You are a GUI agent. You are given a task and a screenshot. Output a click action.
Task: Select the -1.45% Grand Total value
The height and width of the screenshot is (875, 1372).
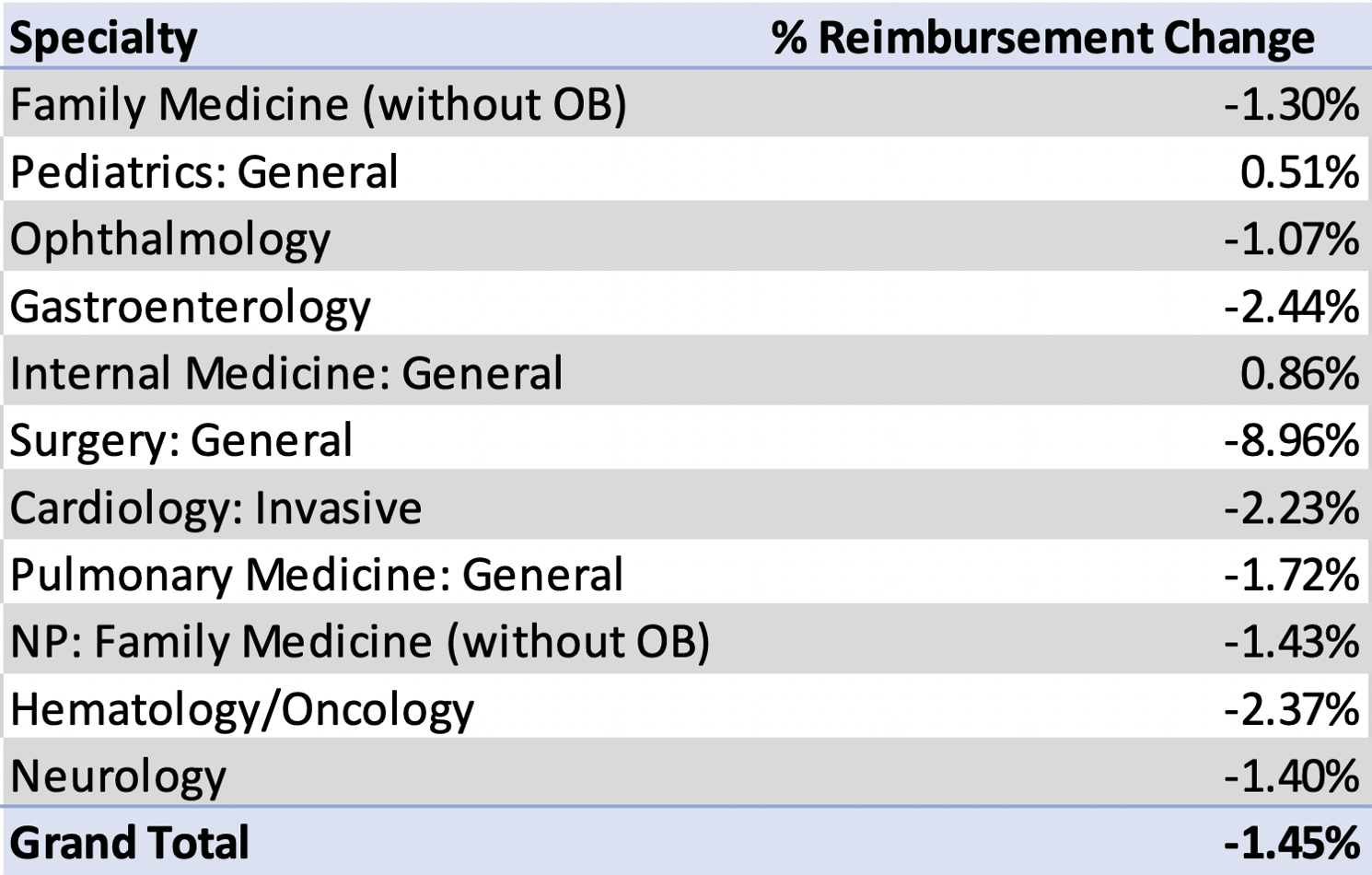tap(1291, 843)
